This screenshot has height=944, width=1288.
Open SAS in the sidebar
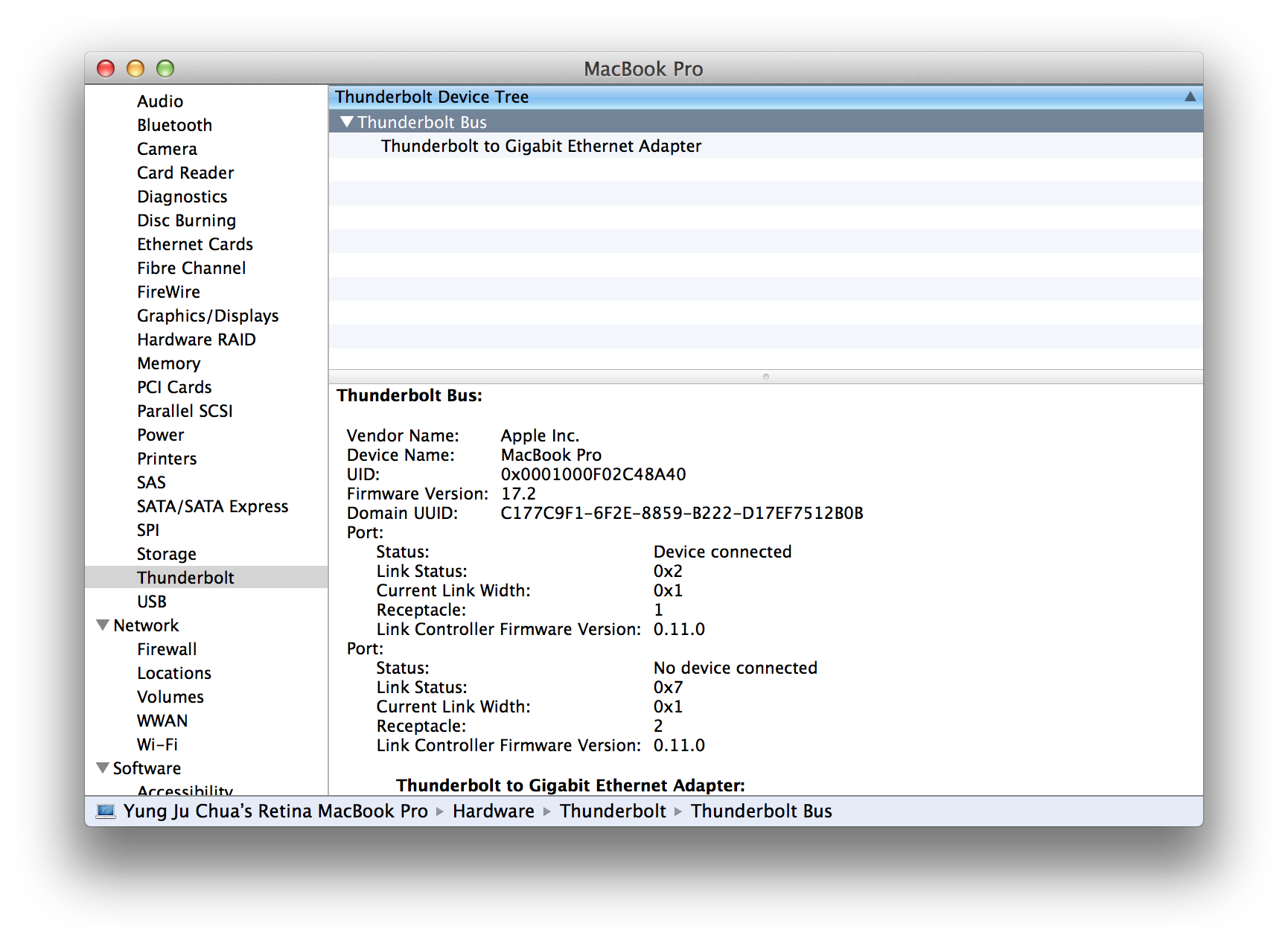point(151,482)
